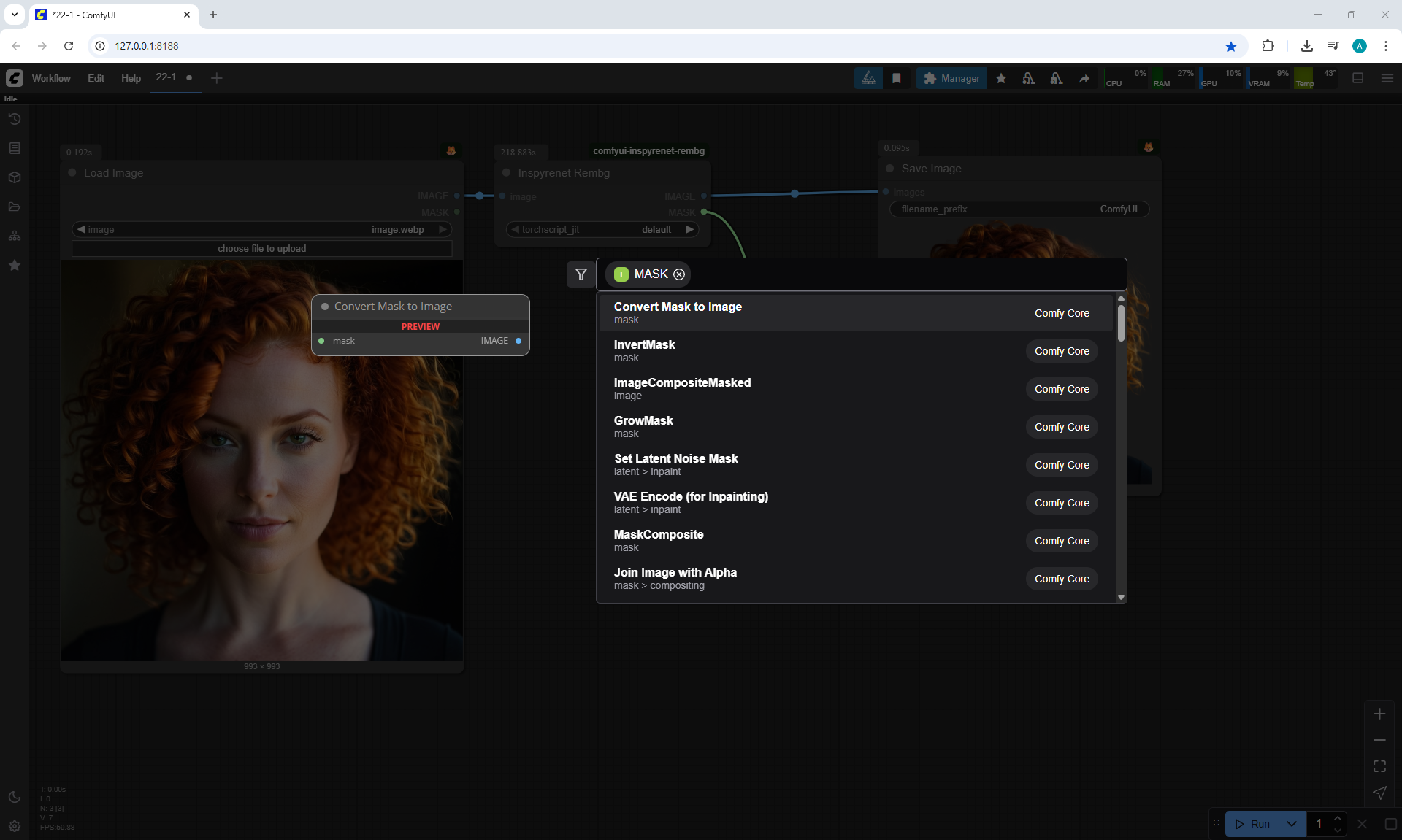
Task: Click the filter funnel icon beside search
Action: (x=581, y=274)
